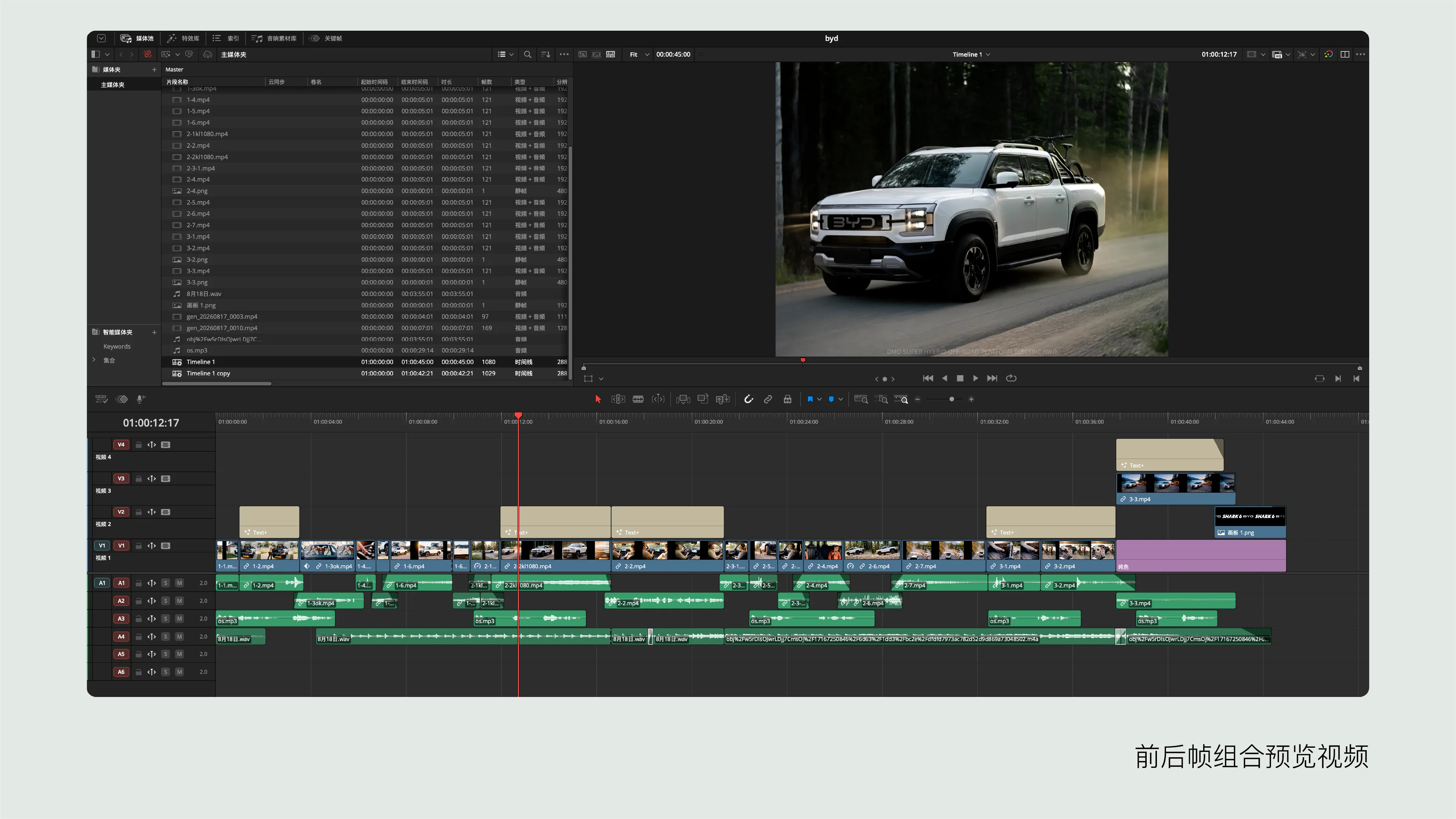Open the 媒体池 media pool tab
The width and height of the screenshot is (1456, 819).
click(137, 38)
